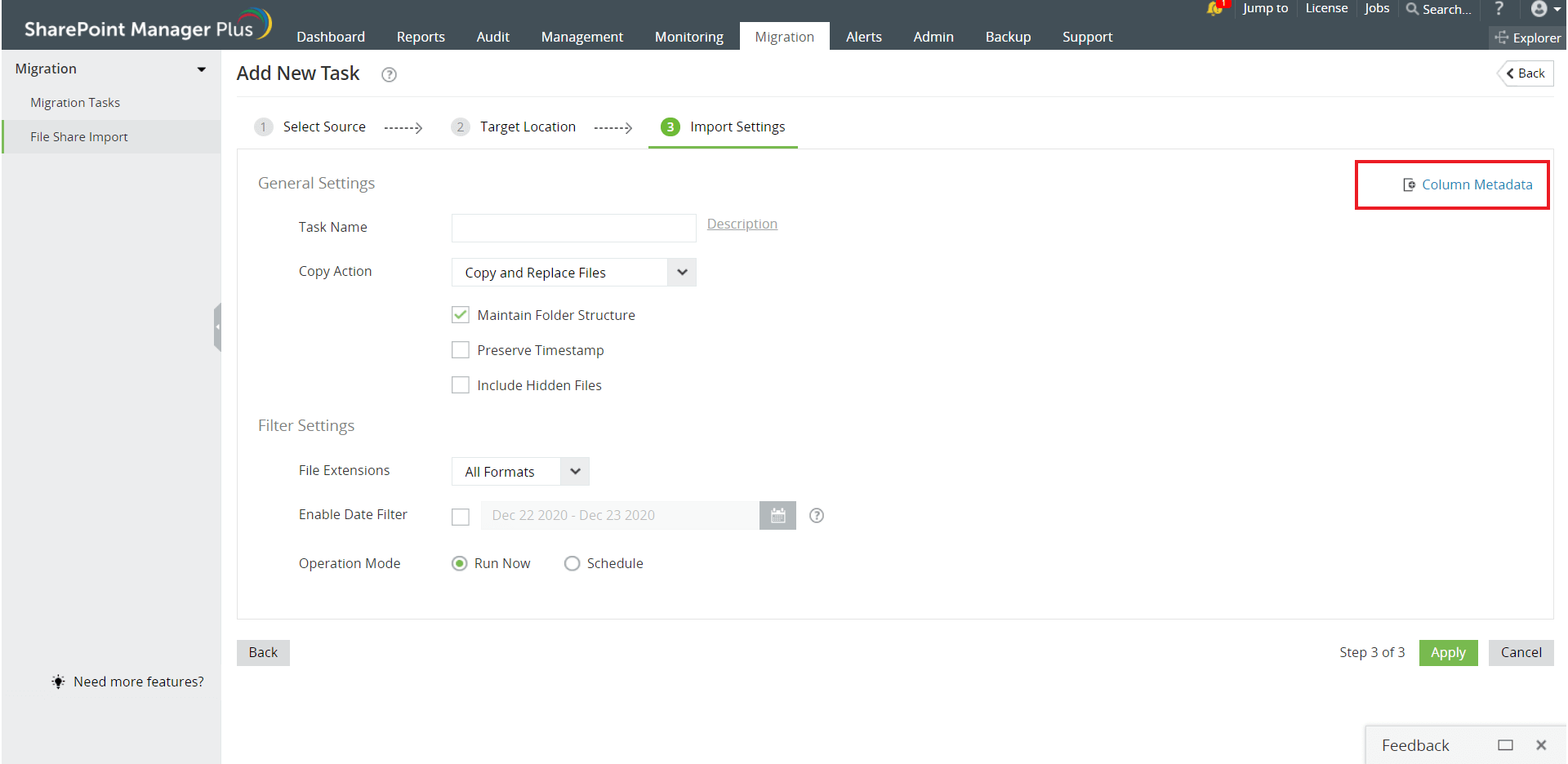Switch to the Admin tab
Image resolution: width=1568 pixels, height=764 pixels.
(933, 37)
